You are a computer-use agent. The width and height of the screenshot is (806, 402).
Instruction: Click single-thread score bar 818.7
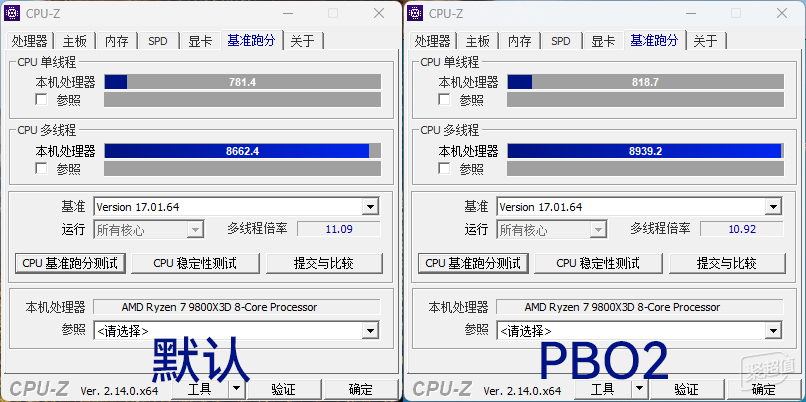click(646, 82)
